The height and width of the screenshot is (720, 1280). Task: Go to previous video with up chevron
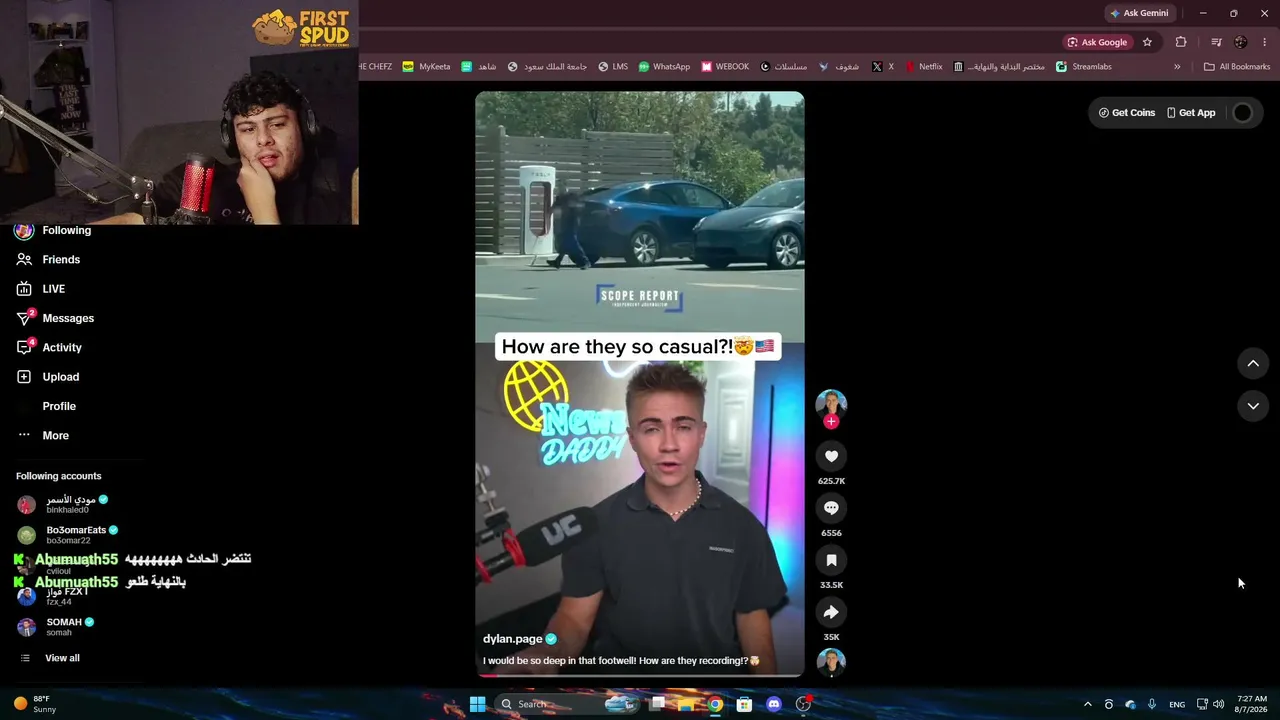(x=1253, y=364)
